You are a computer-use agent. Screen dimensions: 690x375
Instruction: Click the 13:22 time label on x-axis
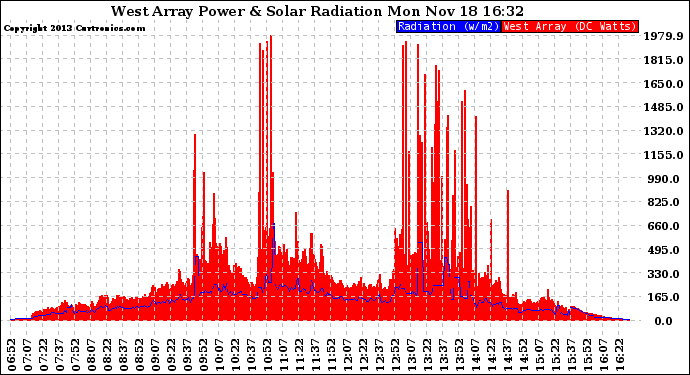coord(427,355)
